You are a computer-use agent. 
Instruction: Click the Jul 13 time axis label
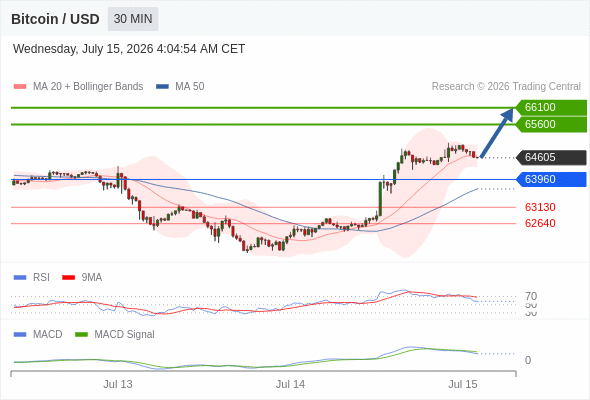point(118,384)
